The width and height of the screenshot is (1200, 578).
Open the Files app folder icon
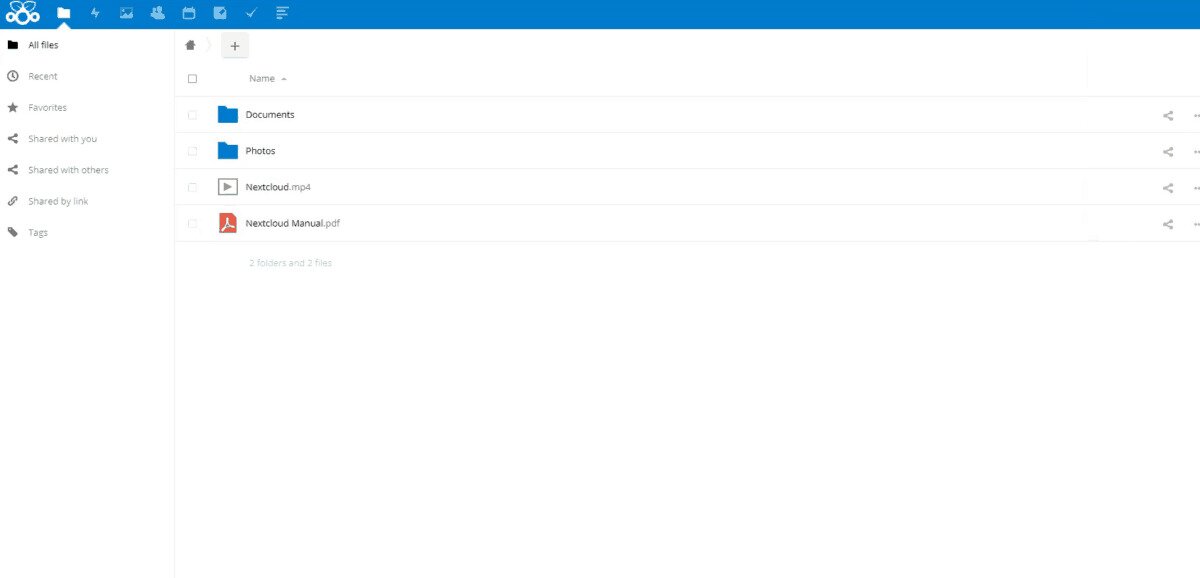64,13
